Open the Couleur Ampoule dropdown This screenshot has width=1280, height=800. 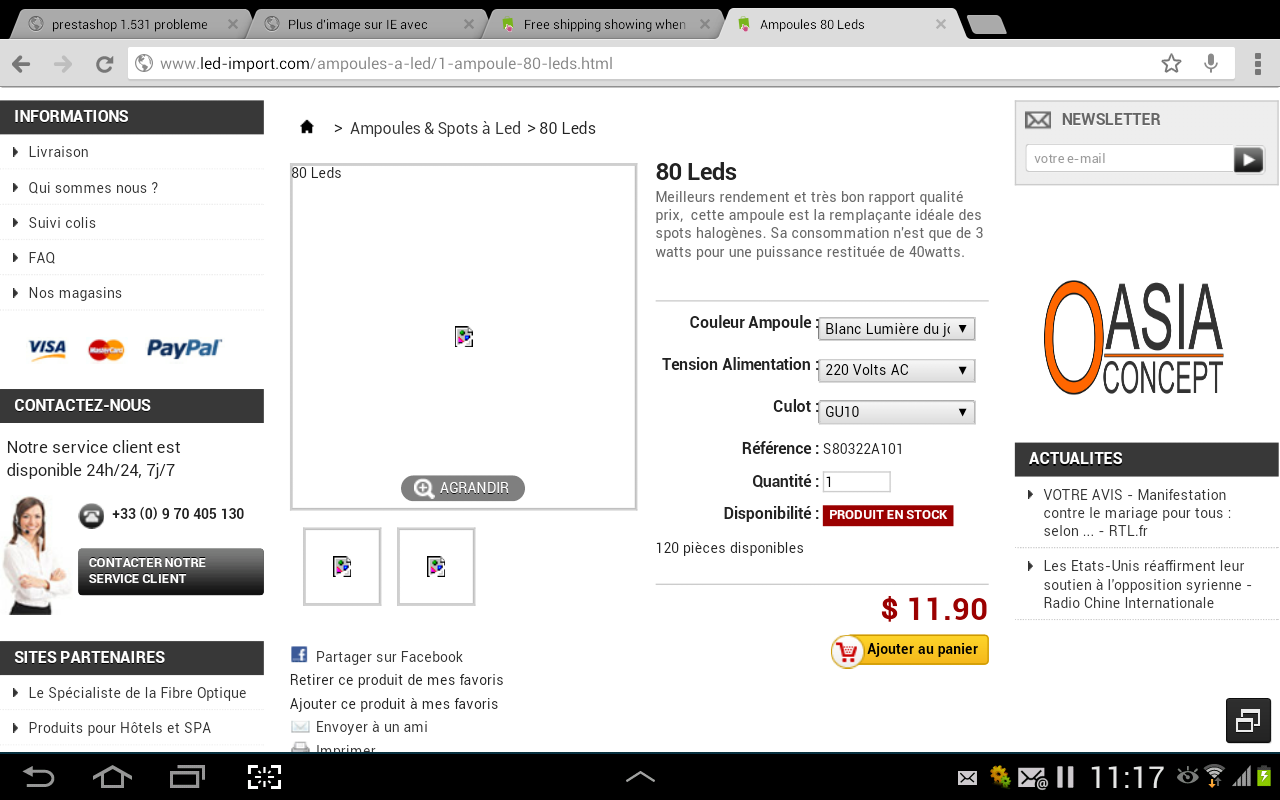coord(896,329)
